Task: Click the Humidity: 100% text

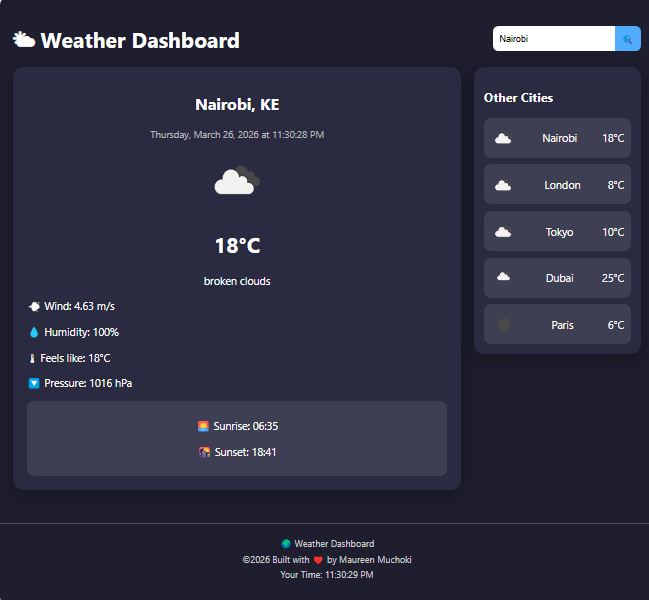Action: click(x=82, y=332)
